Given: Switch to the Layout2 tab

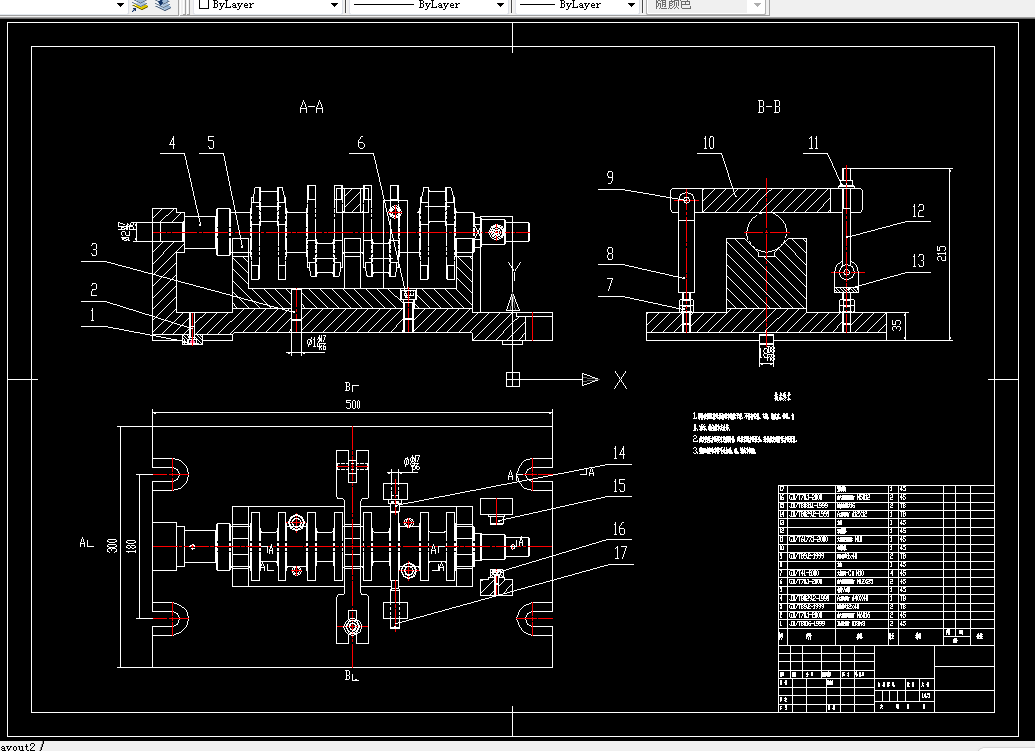Looking at the screenshot, I should click(20, 746).
